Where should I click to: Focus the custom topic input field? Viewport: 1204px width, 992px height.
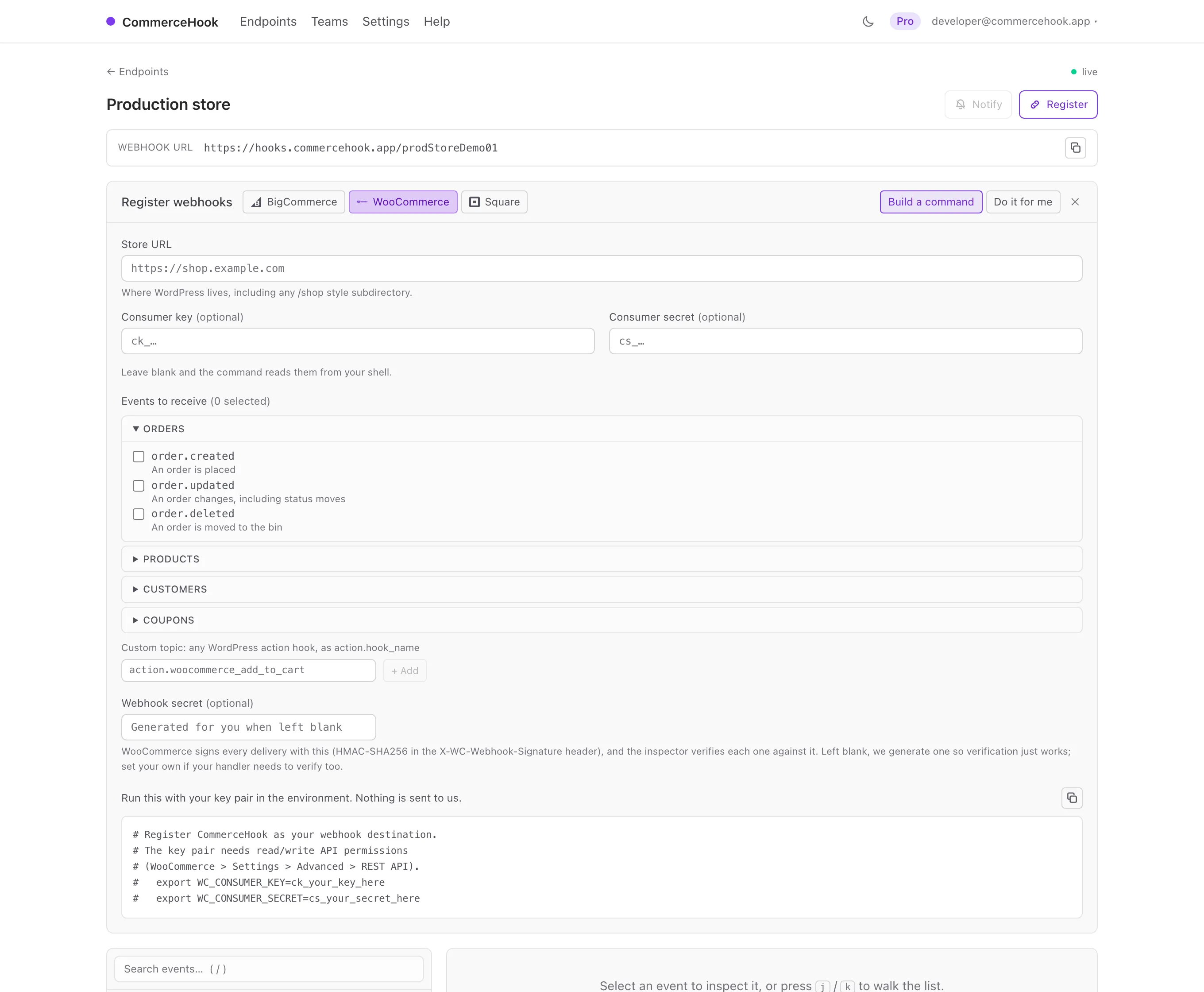click(x=248, y=670)
